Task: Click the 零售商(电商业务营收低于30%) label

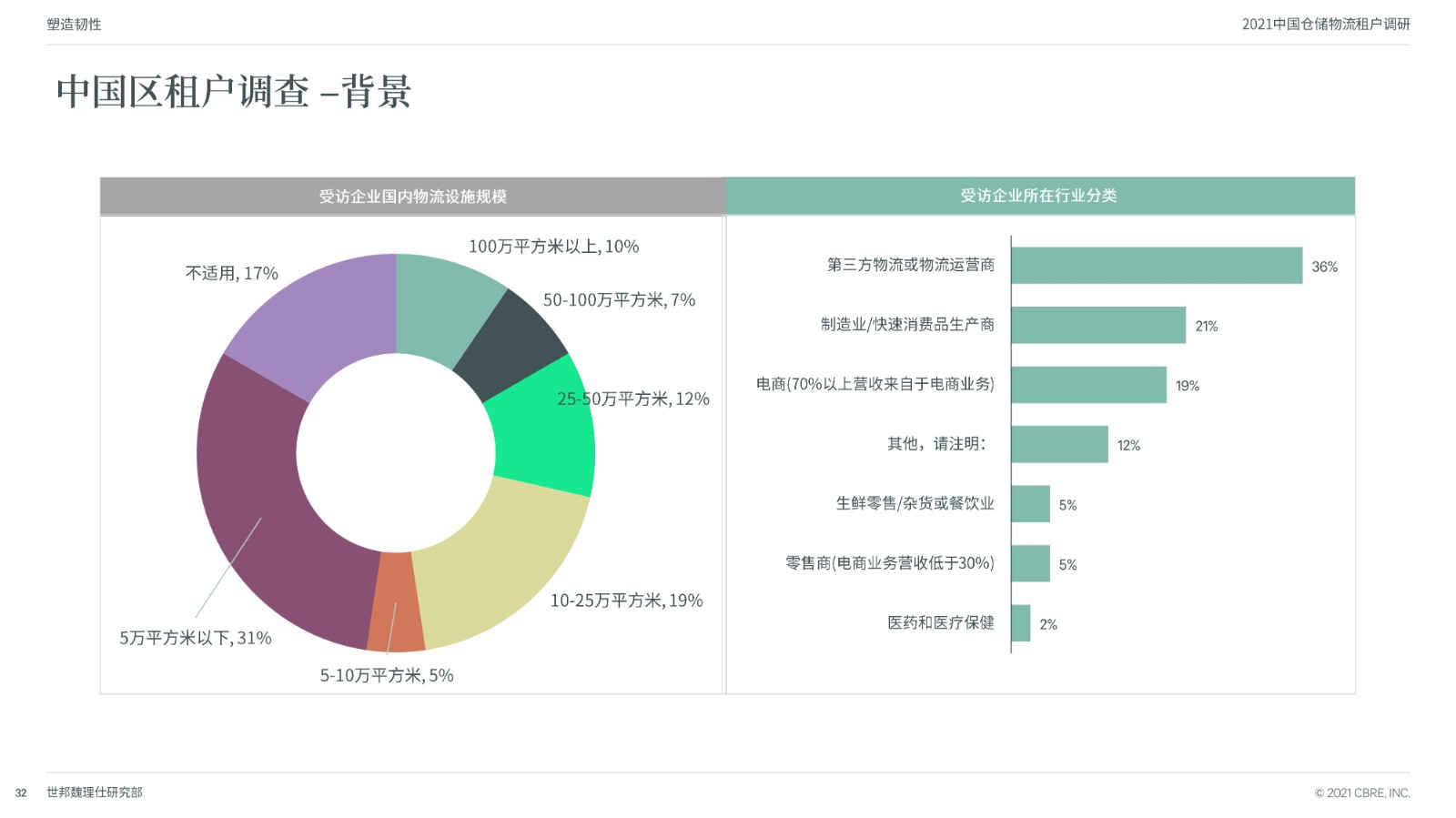Action: [889, 563]
